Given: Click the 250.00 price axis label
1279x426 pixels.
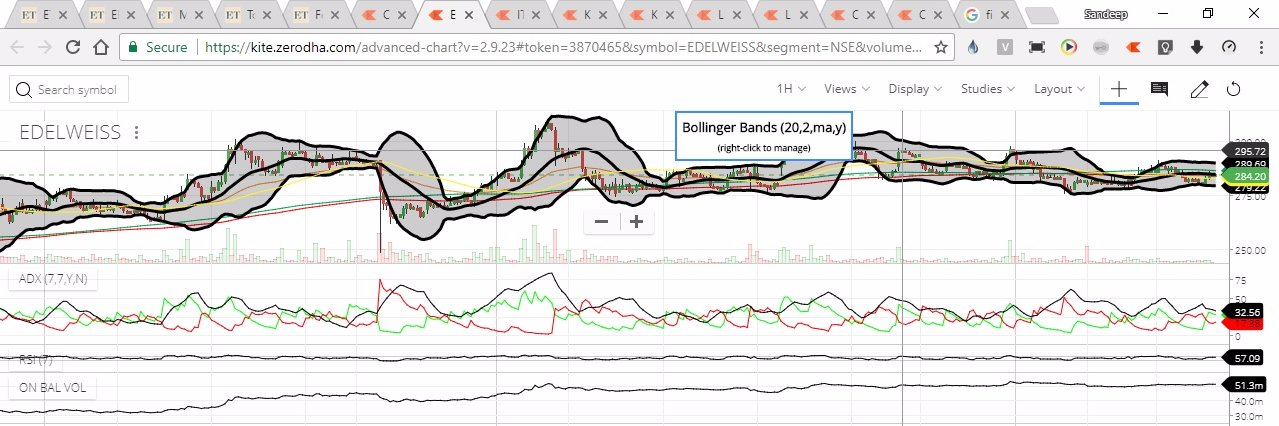Looking at the screenshot, I should click(x=1252, y=250).
